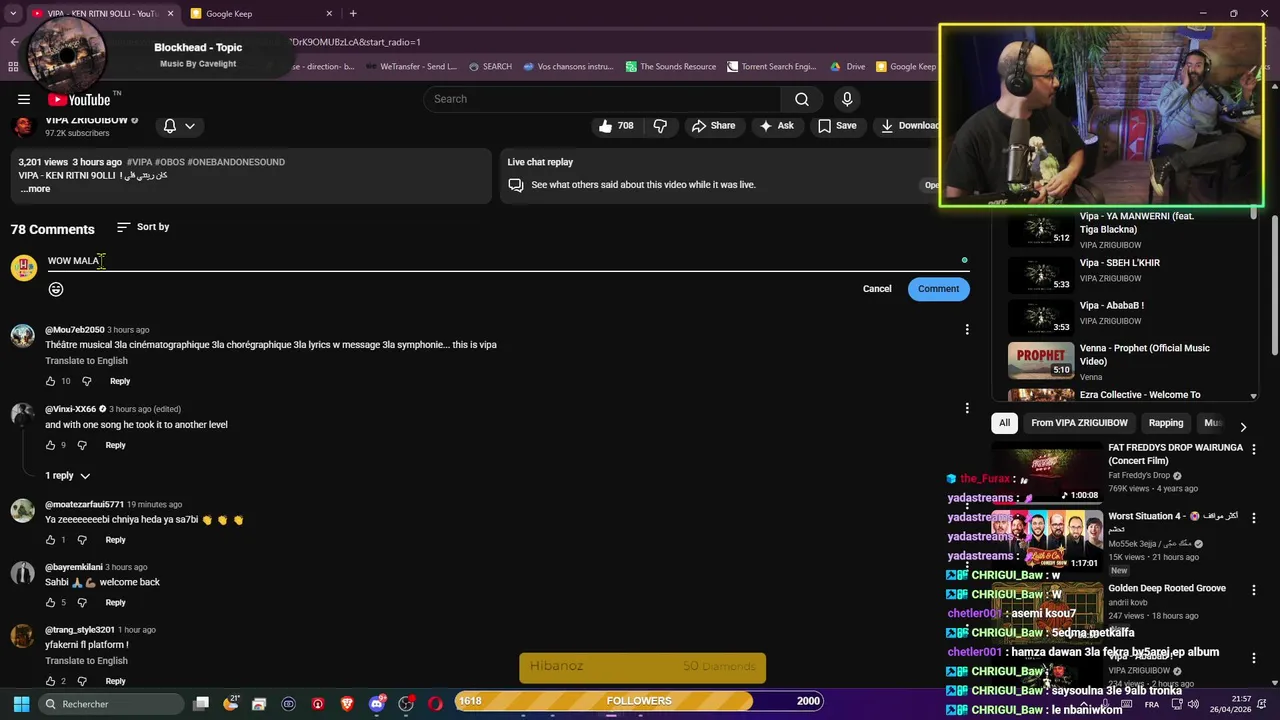Open Task View in the taskbar
The height and width of the screenshot is (720, 1280).
tap(201, 704)
